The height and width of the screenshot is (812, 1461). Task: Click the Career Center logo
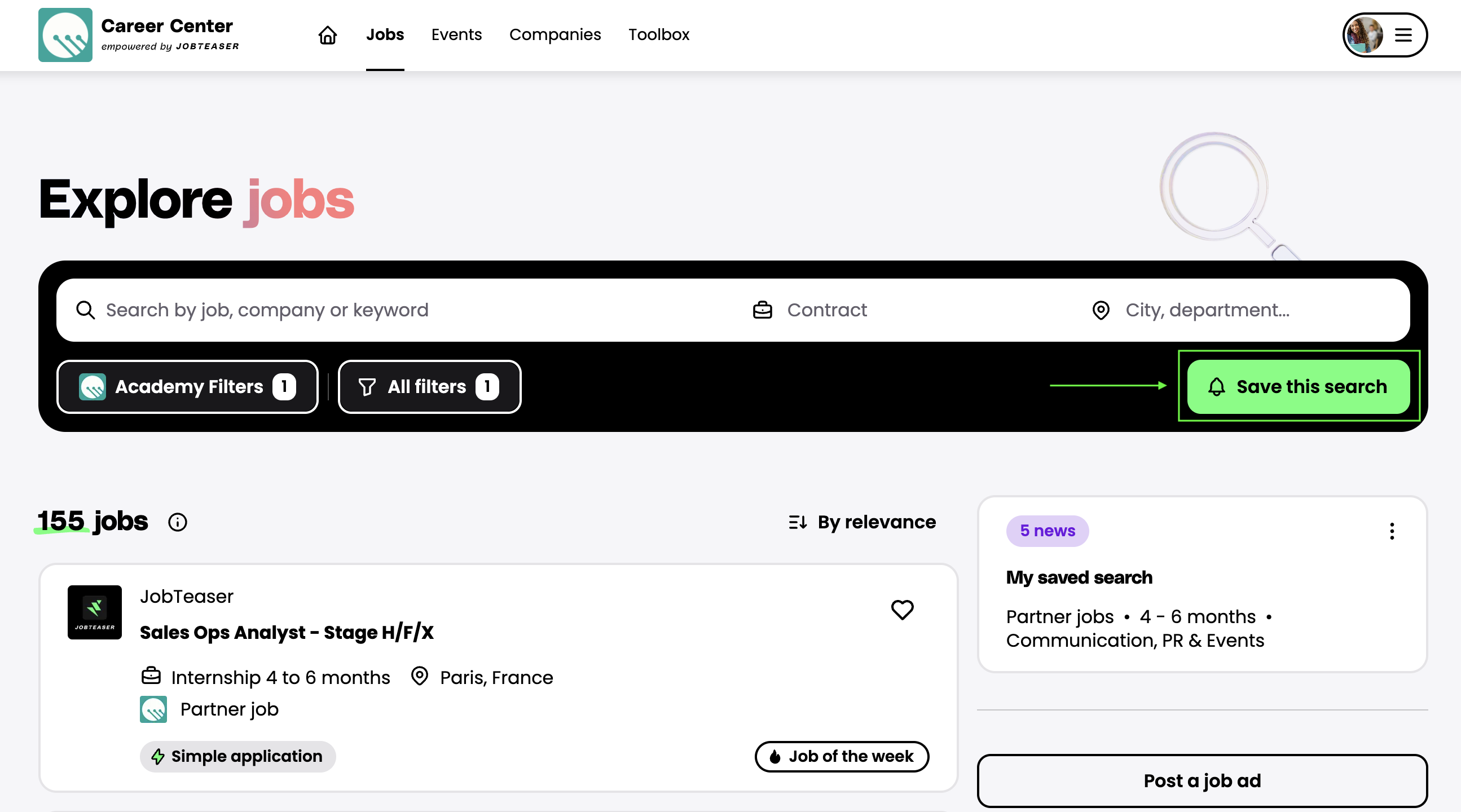click(x=65, y=35)
